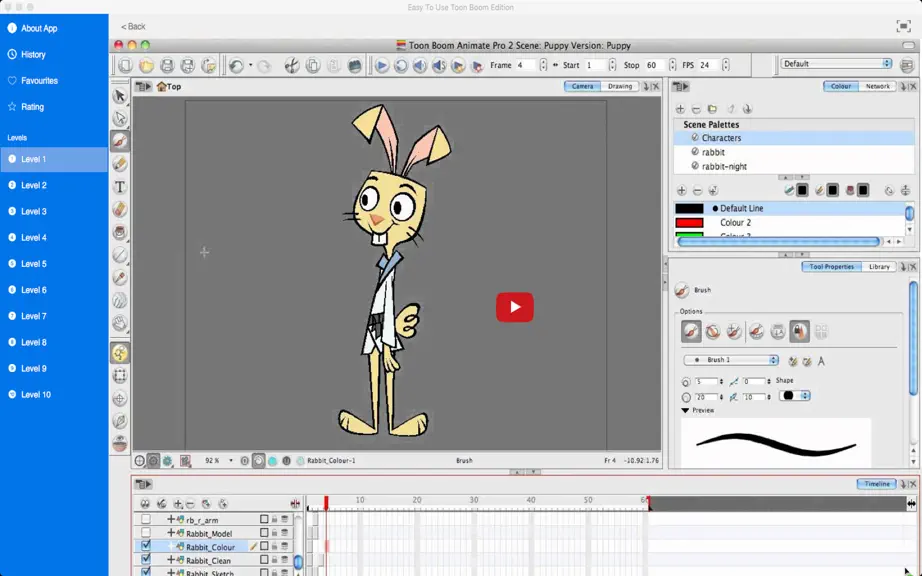922x576 pixels.
Task: Enable the Rabbit_Model layer checkbox
Action: coord(146,533)
